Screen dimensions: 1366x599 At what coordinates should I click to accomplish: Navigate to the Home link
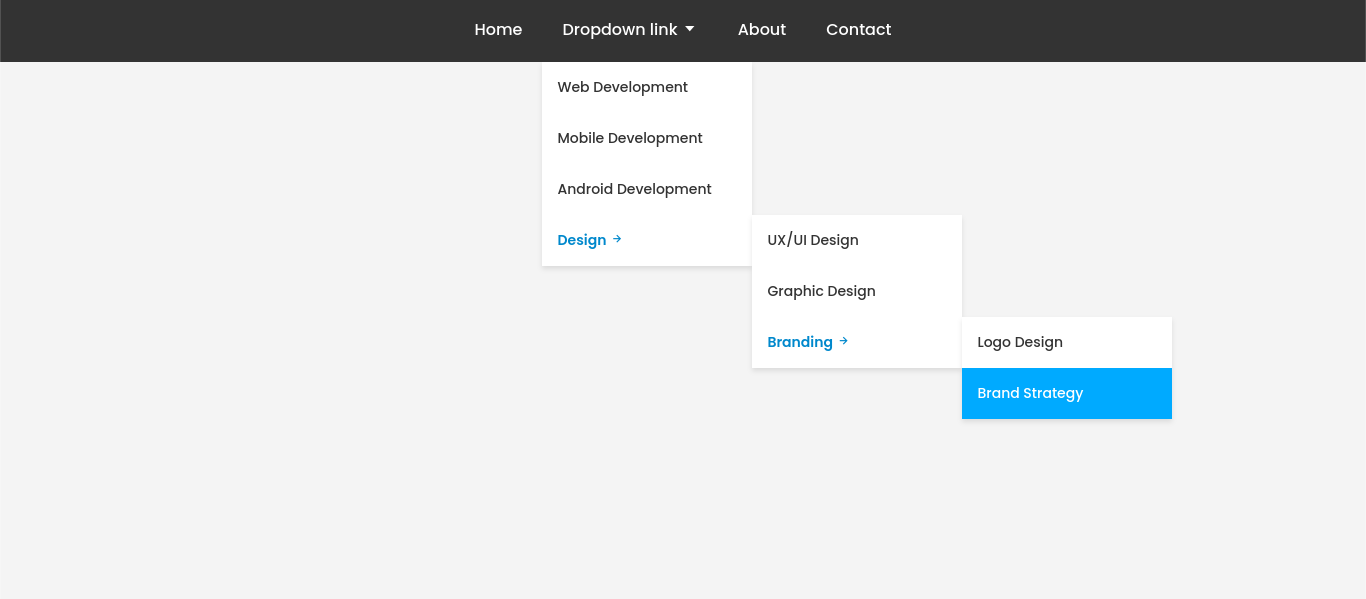(498, 29)
